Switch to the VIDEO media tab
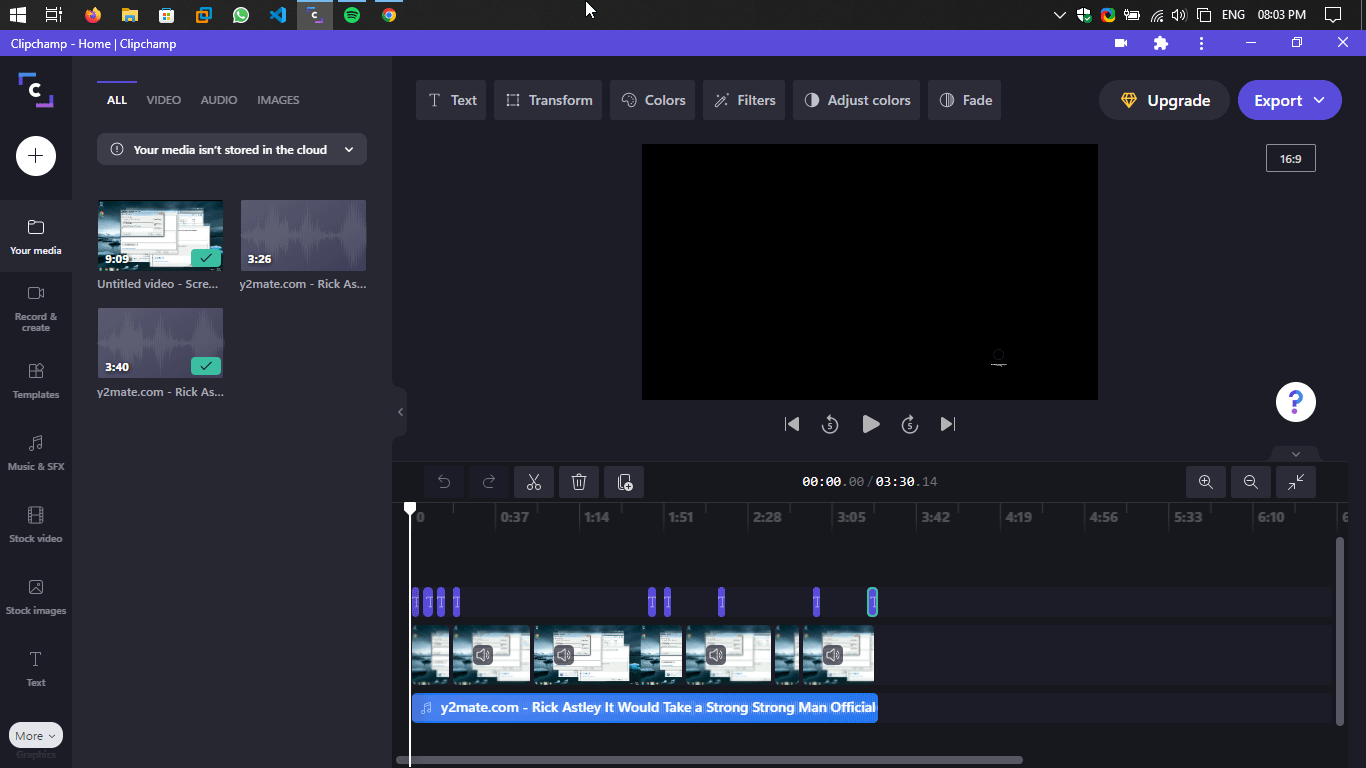1366x768 pixels. pos(164,100)
